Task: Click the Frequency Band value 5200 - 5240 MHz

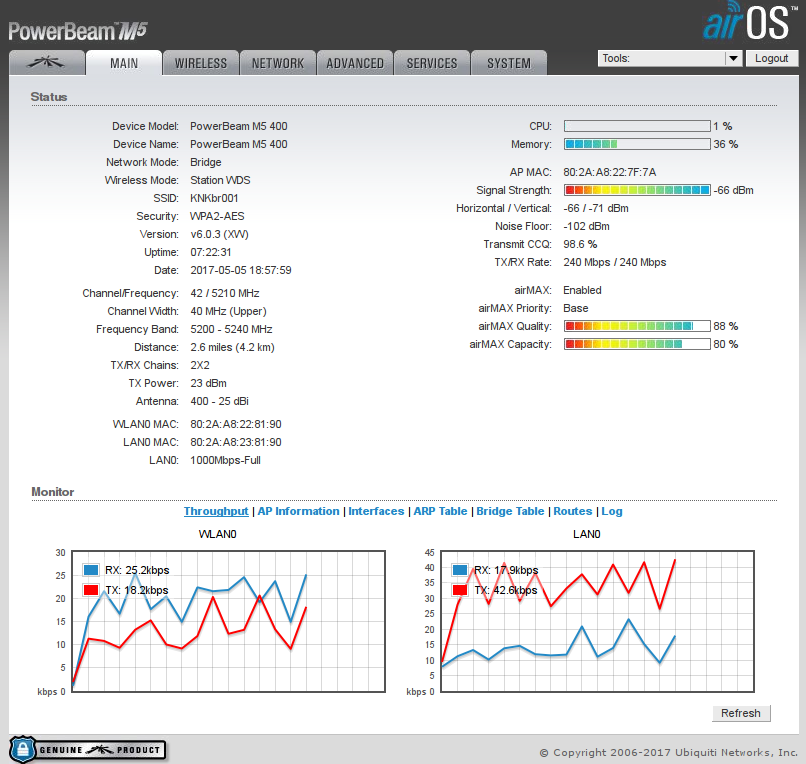Action: pyautogui.click(x=231, y=329)
